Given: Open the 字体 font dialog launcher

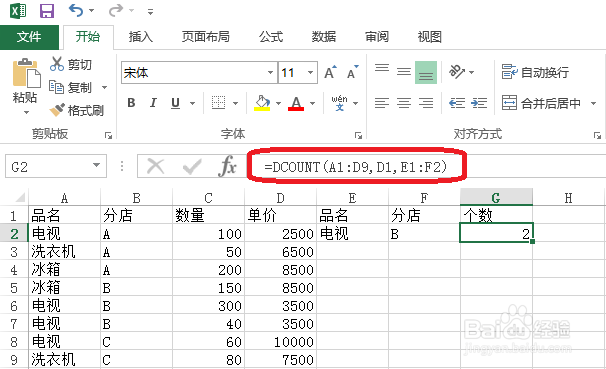Looking at the screenshot, I should pos(358,135).
